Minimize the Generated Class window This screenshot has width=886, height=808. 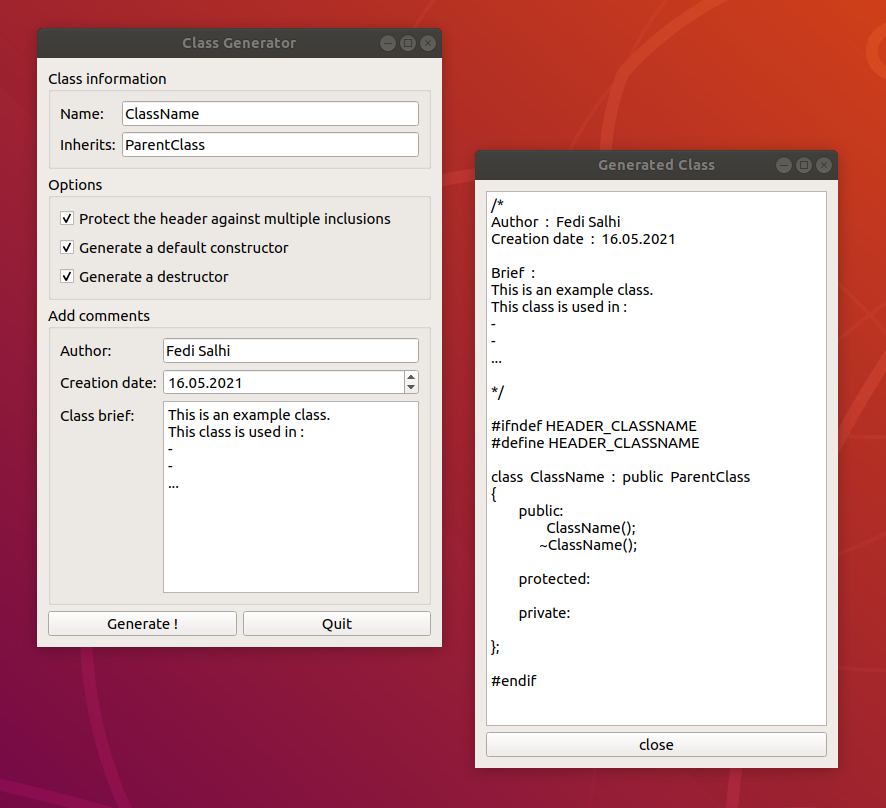coord(784,165)
